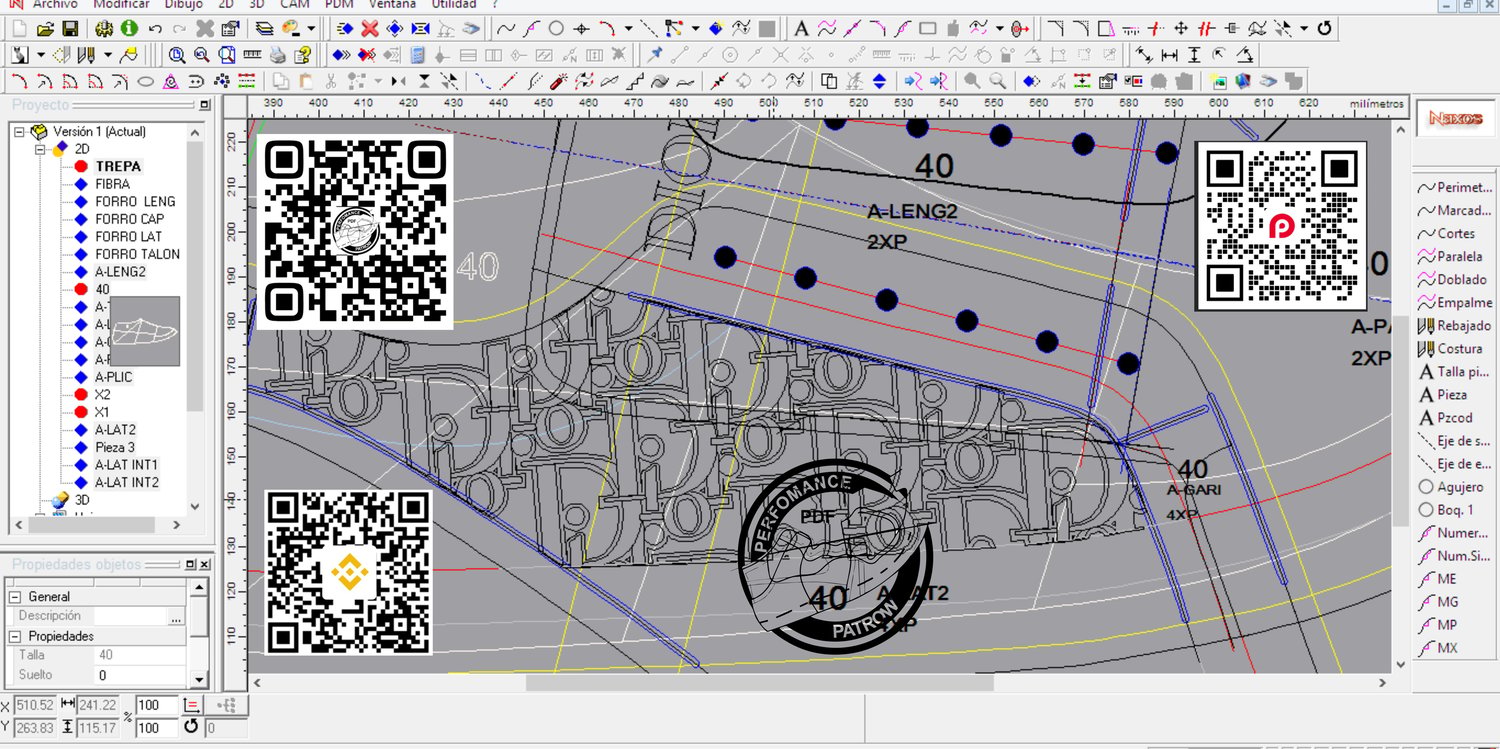Open the Dibujo menu
Viewport: 1500px width, 749px height.
click(x=183, y=5)
